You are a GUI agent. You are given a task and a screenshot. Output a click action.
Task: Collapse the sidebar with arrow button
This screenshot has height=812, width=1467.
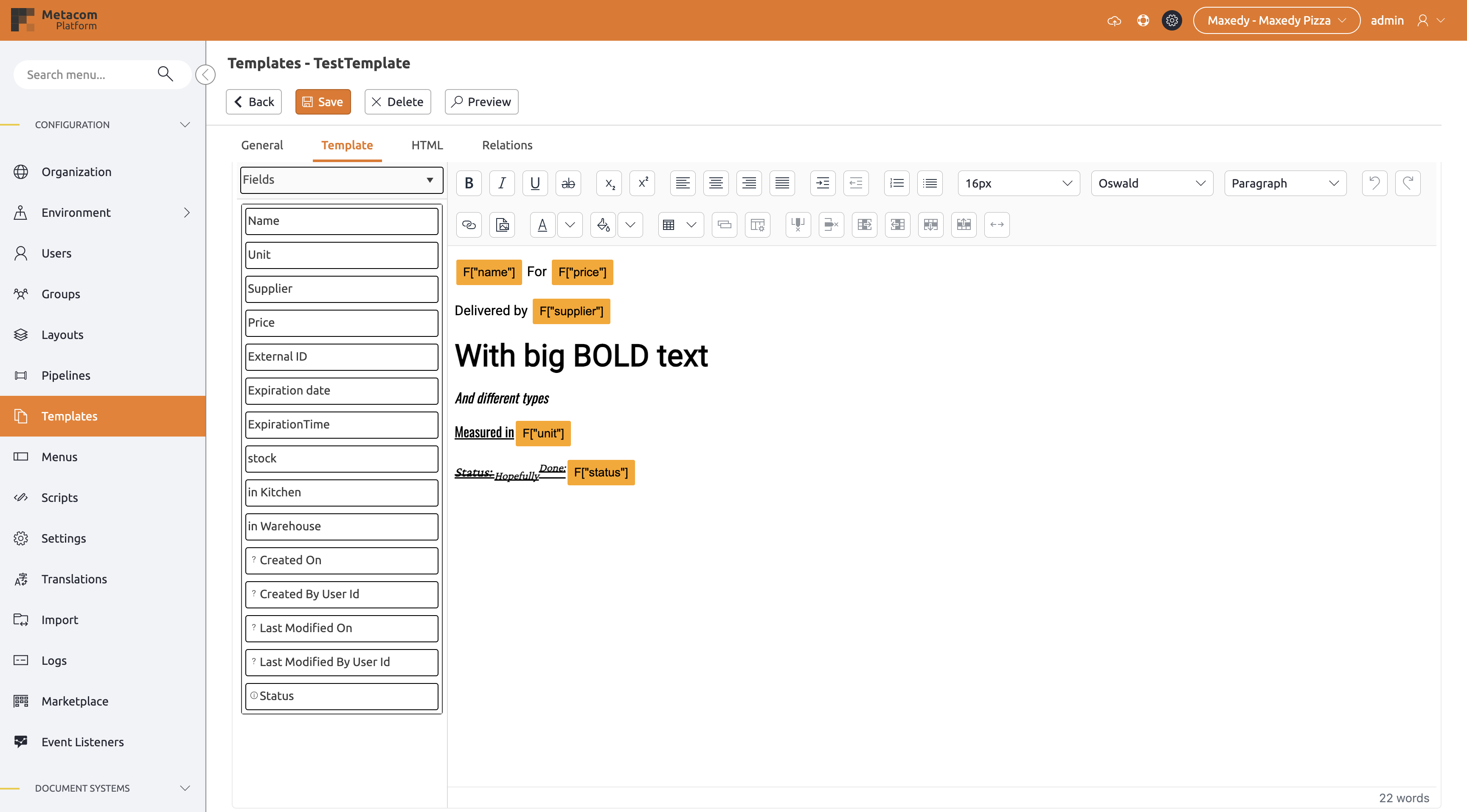point(205,75)
